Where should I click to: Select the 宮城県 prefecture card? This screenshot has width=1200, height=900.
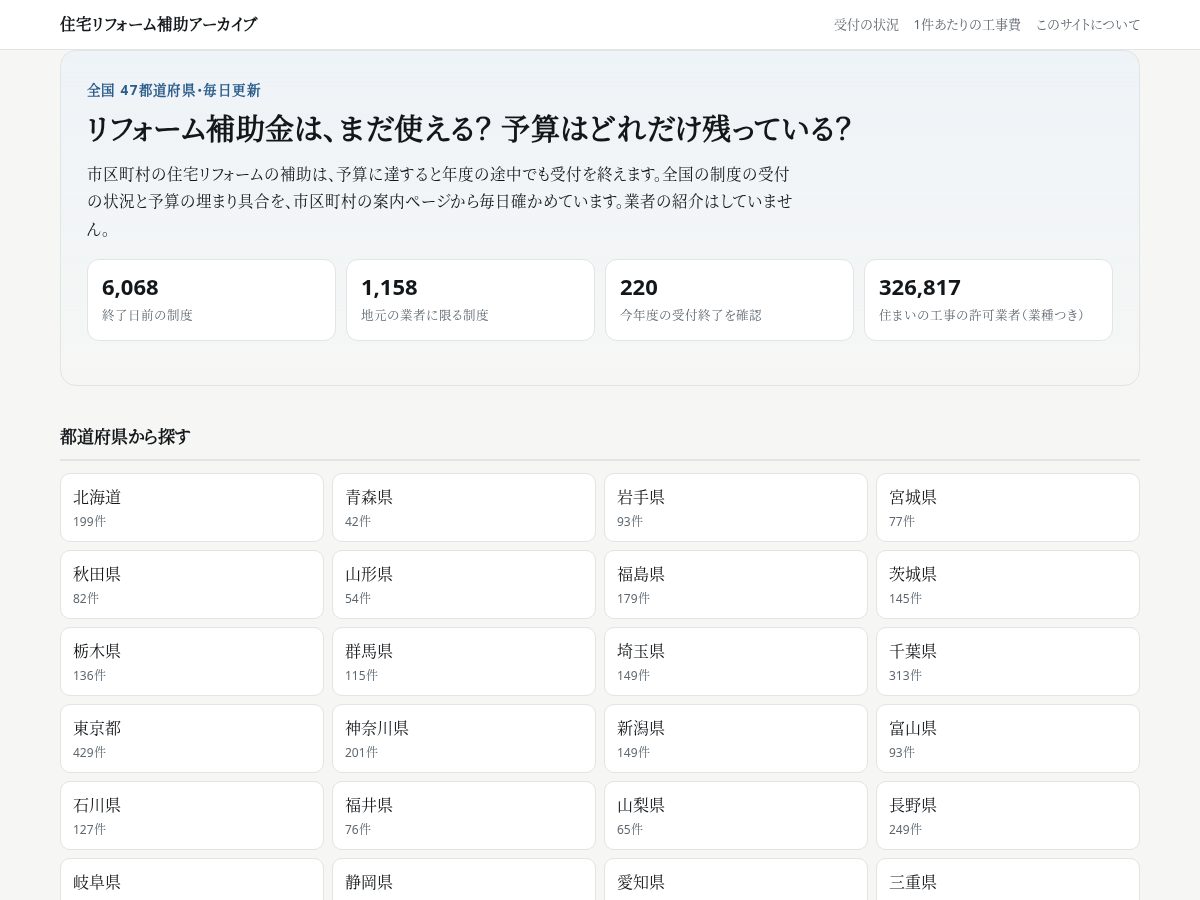click(1008, 507)
